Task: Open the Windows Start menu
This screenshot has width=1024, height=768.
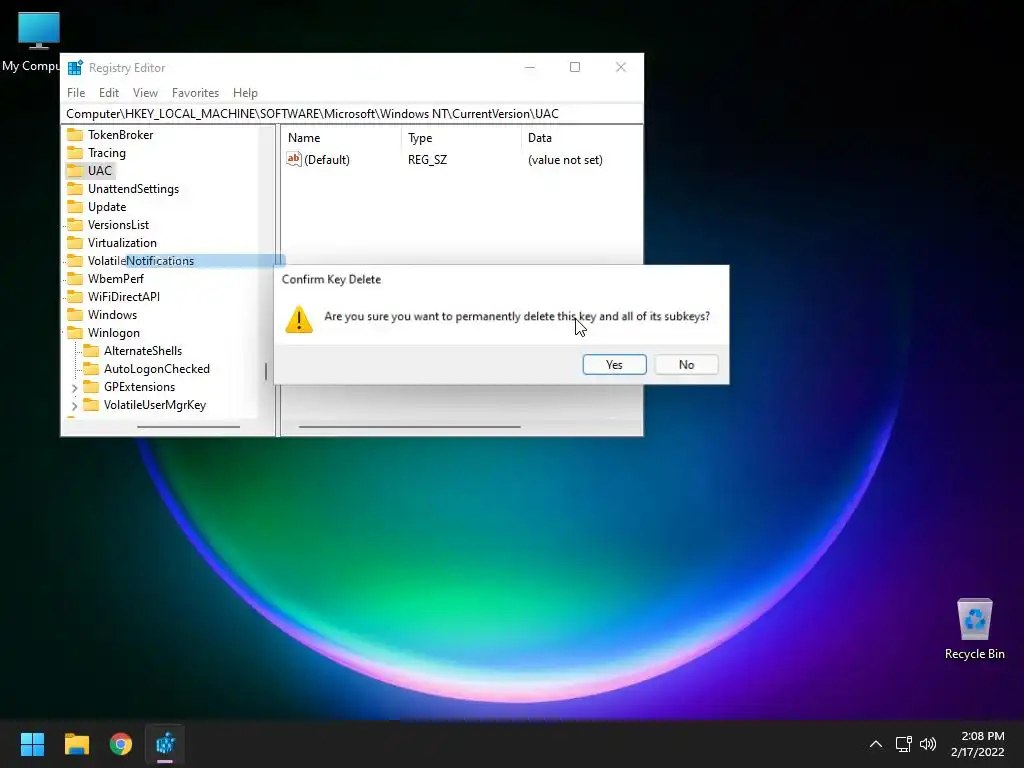Action: [x=32, y=744]
